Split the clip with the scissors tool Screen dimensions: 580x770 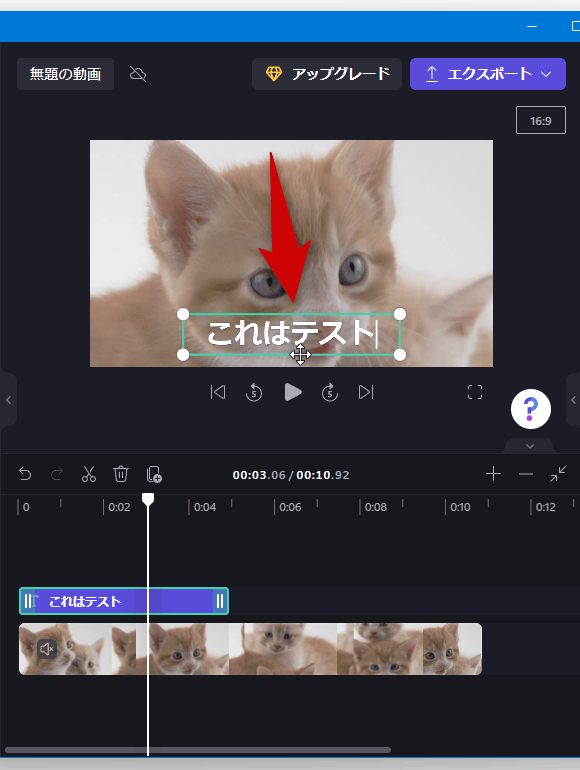click(89, 474)
